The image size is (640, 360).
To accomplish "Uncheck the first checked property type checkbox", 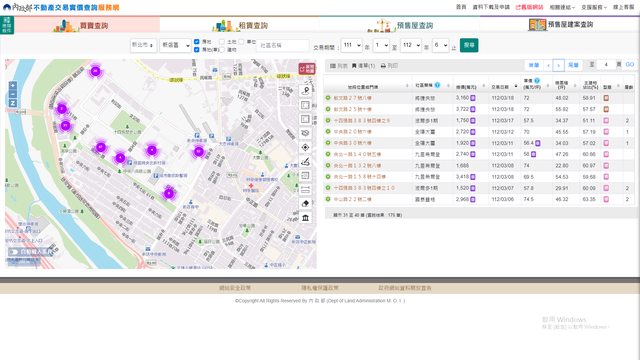I will tap(196, 42).
